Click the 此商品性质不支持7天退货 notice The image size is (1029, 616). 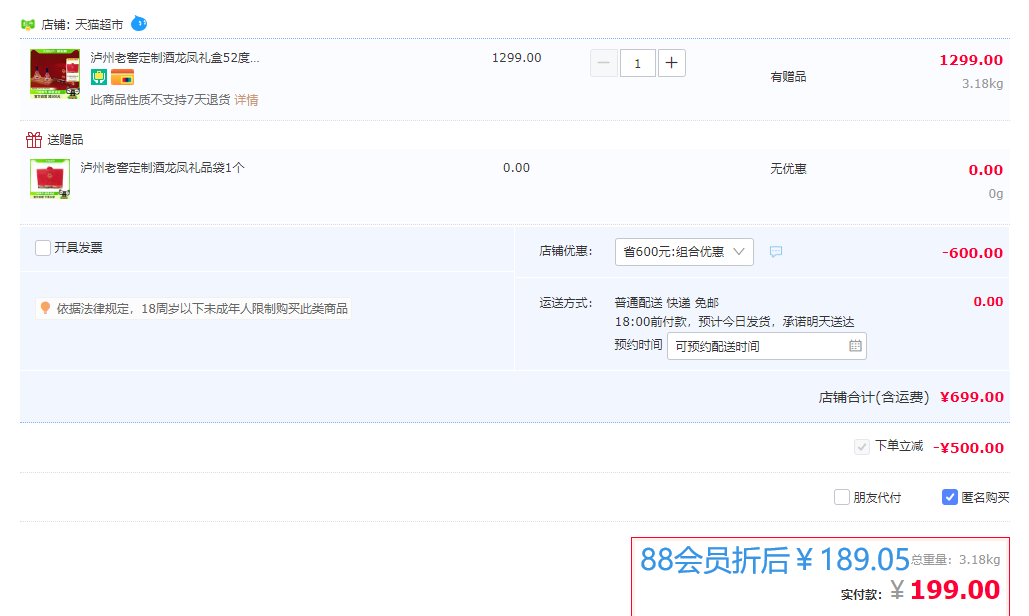tap(160, 100)
